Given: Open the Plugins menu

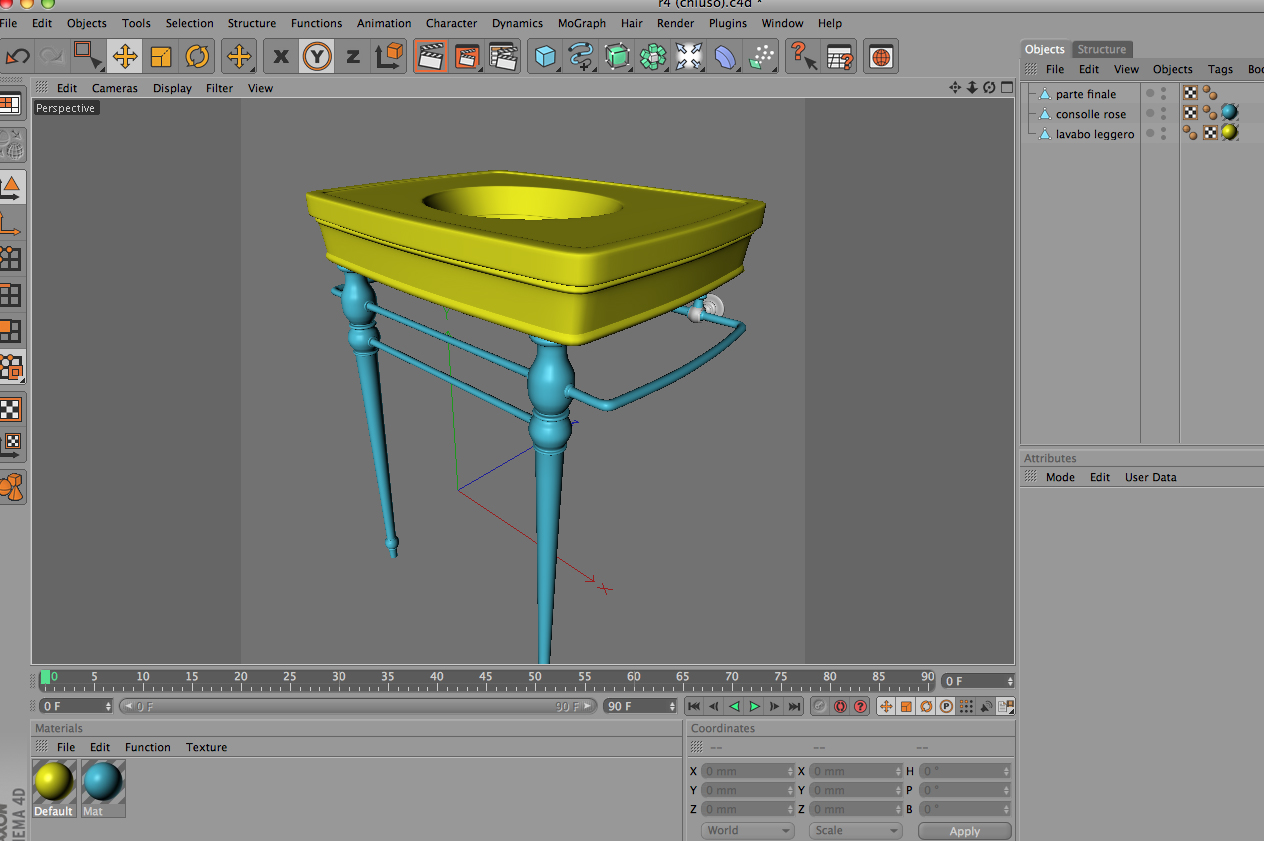Looking at the screenshot, I should coord(728,23).
